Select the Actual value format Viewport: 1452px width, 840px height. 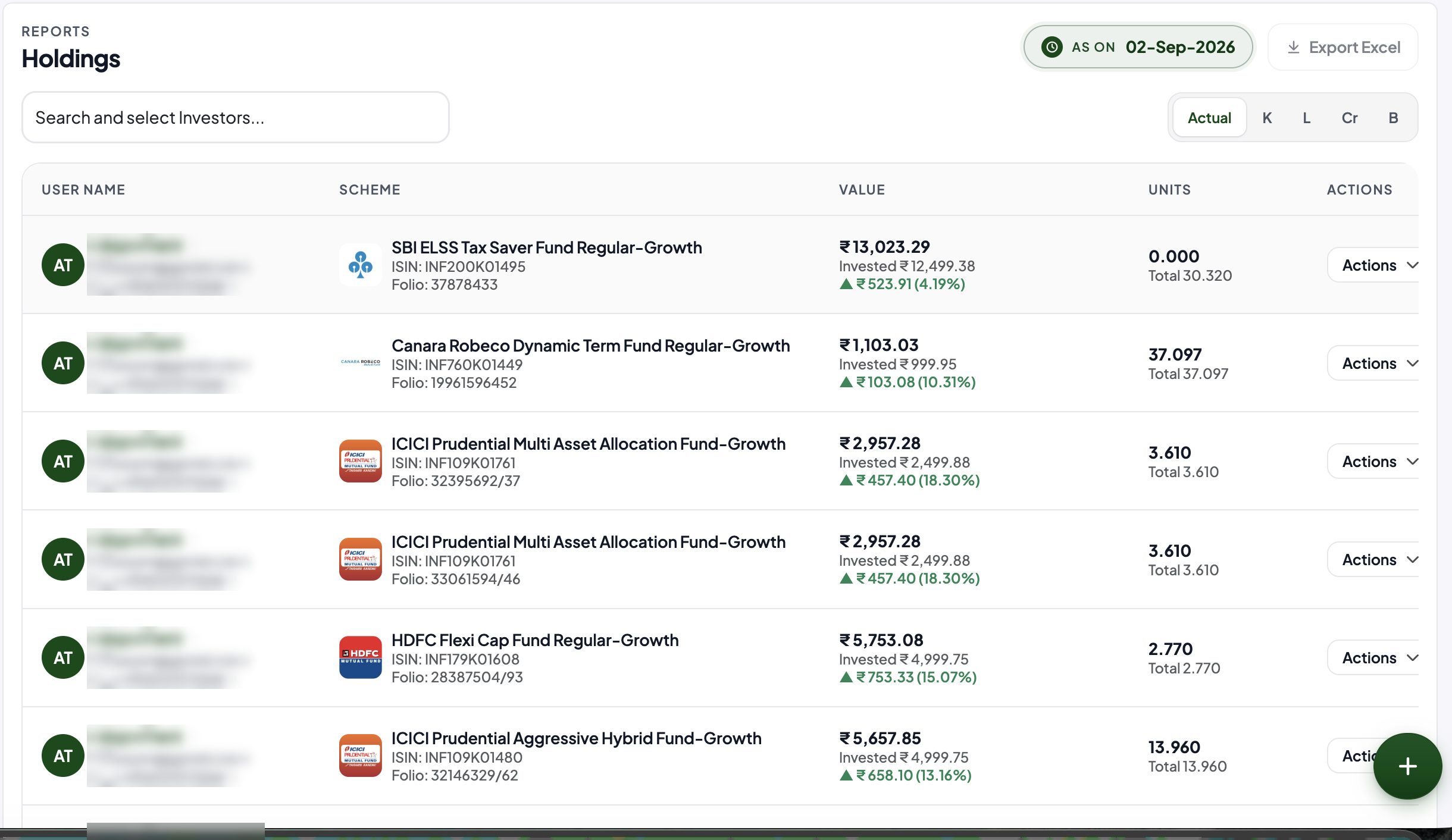tap(1209, 118)
